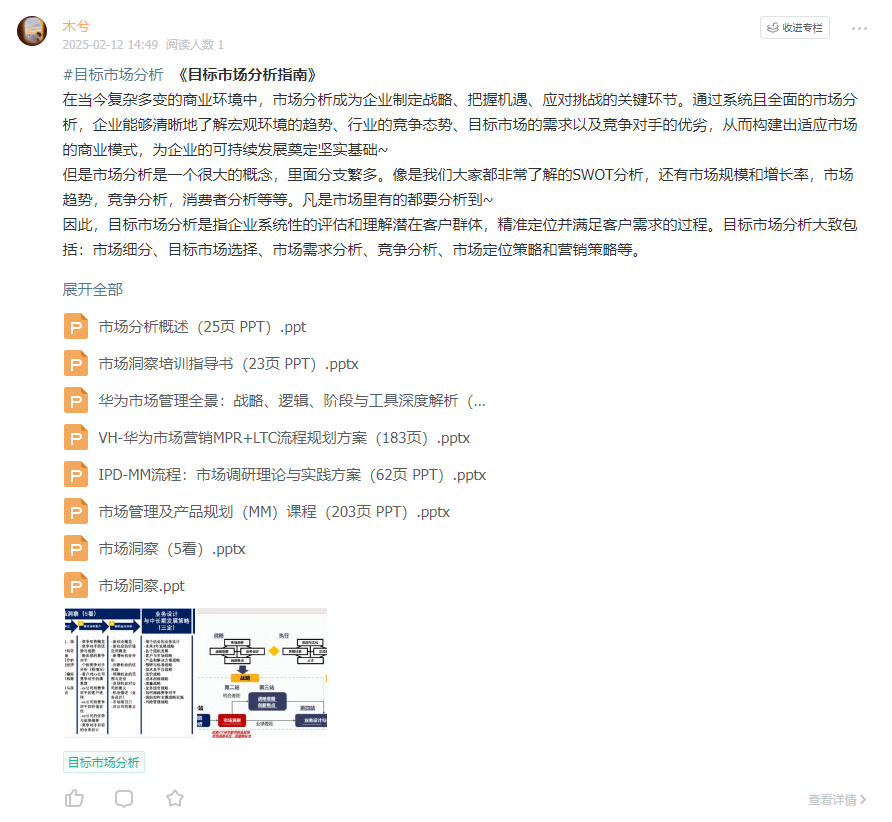
Task: Open the three-dot more options menu
Action: [x=859, y=28]
